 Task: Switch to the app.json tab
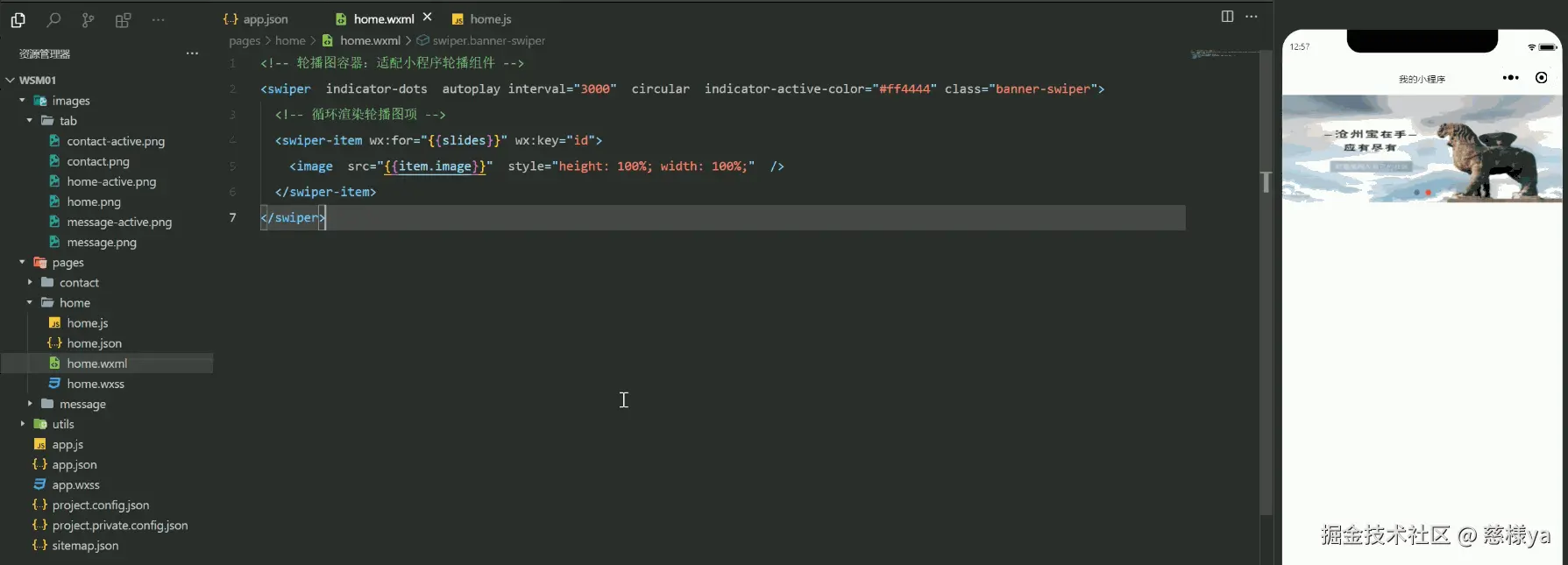[x=256, y=19]
